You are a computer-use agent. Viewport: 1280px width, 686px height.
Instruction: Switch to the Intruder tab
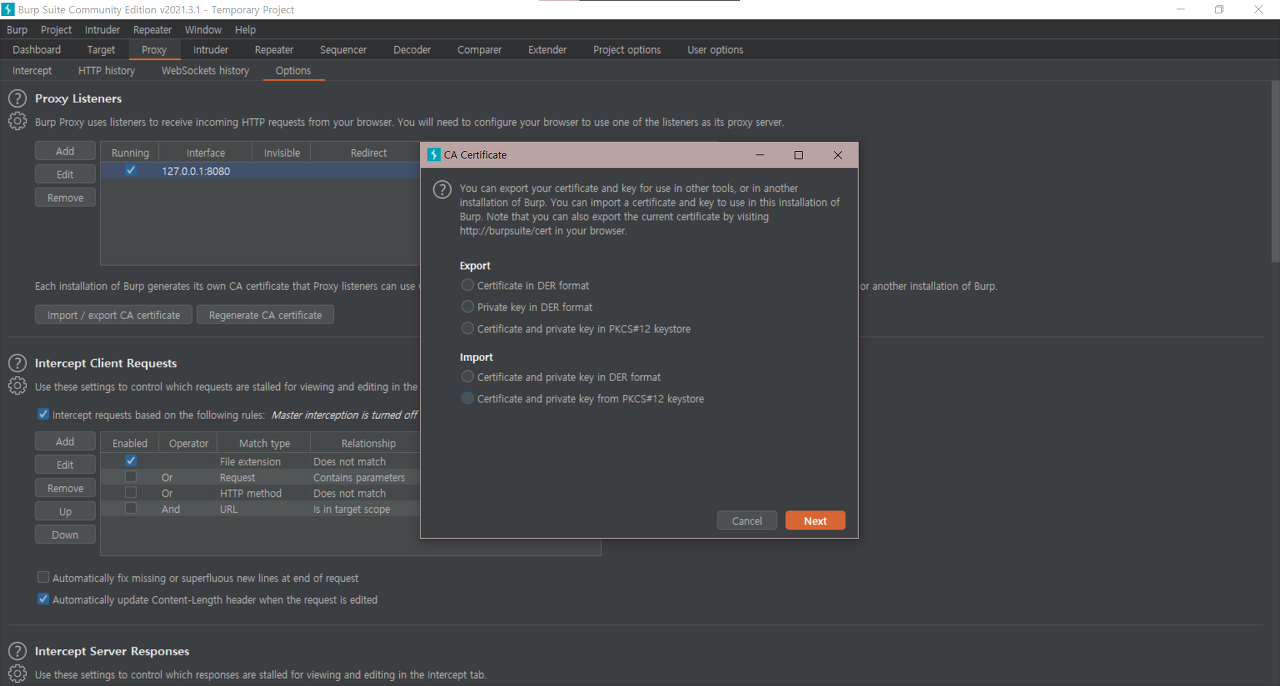click(x=211, y=50)
